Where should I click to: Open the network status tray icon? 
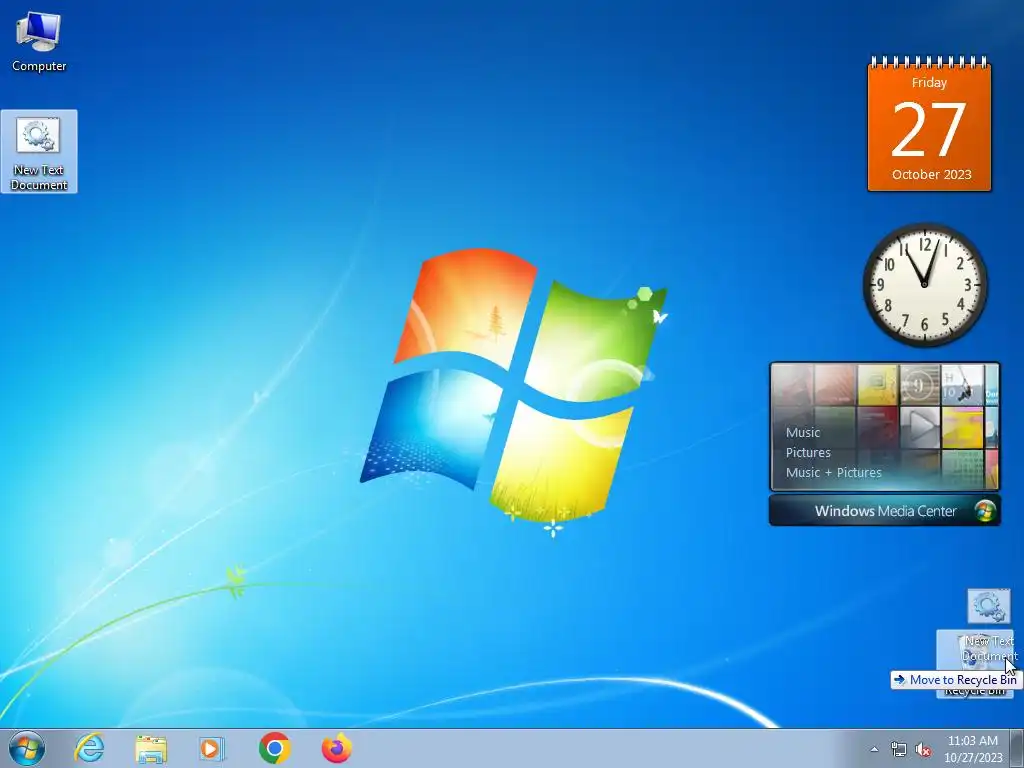pos(899,750)
